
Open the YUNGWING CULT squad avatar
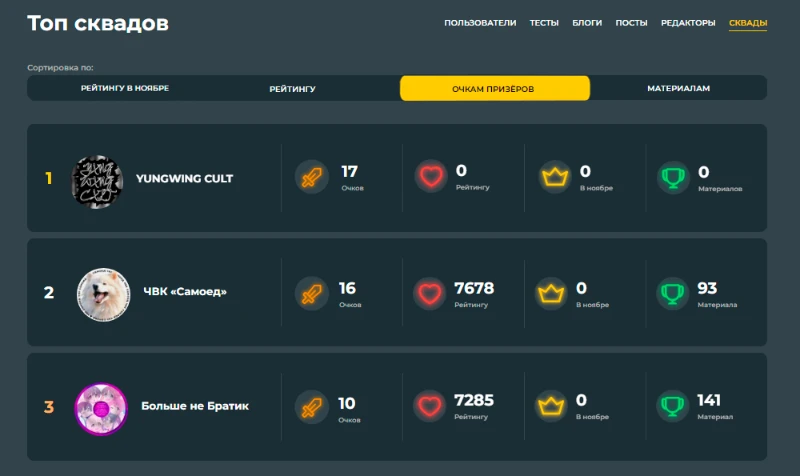coord(97,182)
